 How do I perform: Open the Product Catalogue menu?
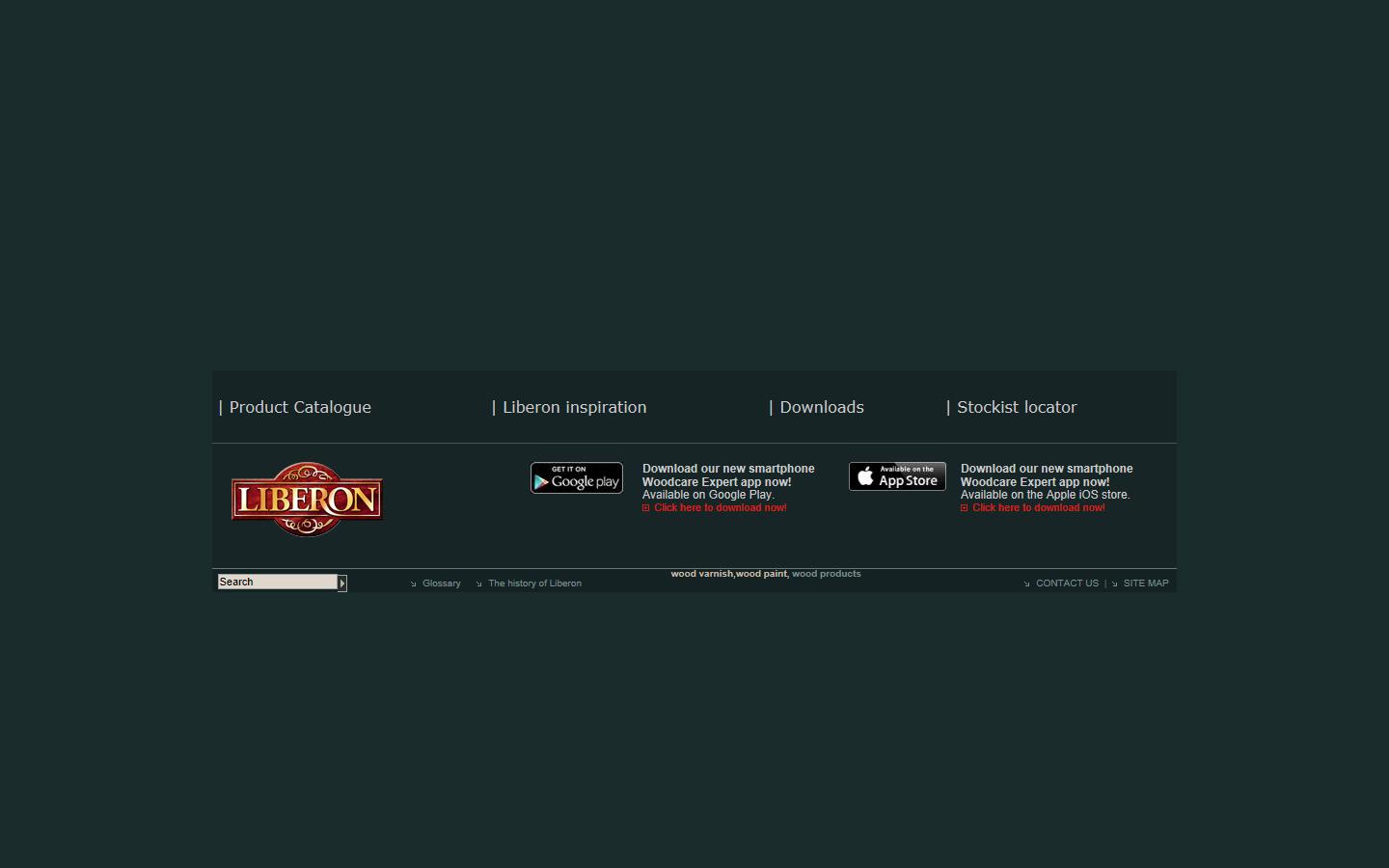tap(299, 407)
